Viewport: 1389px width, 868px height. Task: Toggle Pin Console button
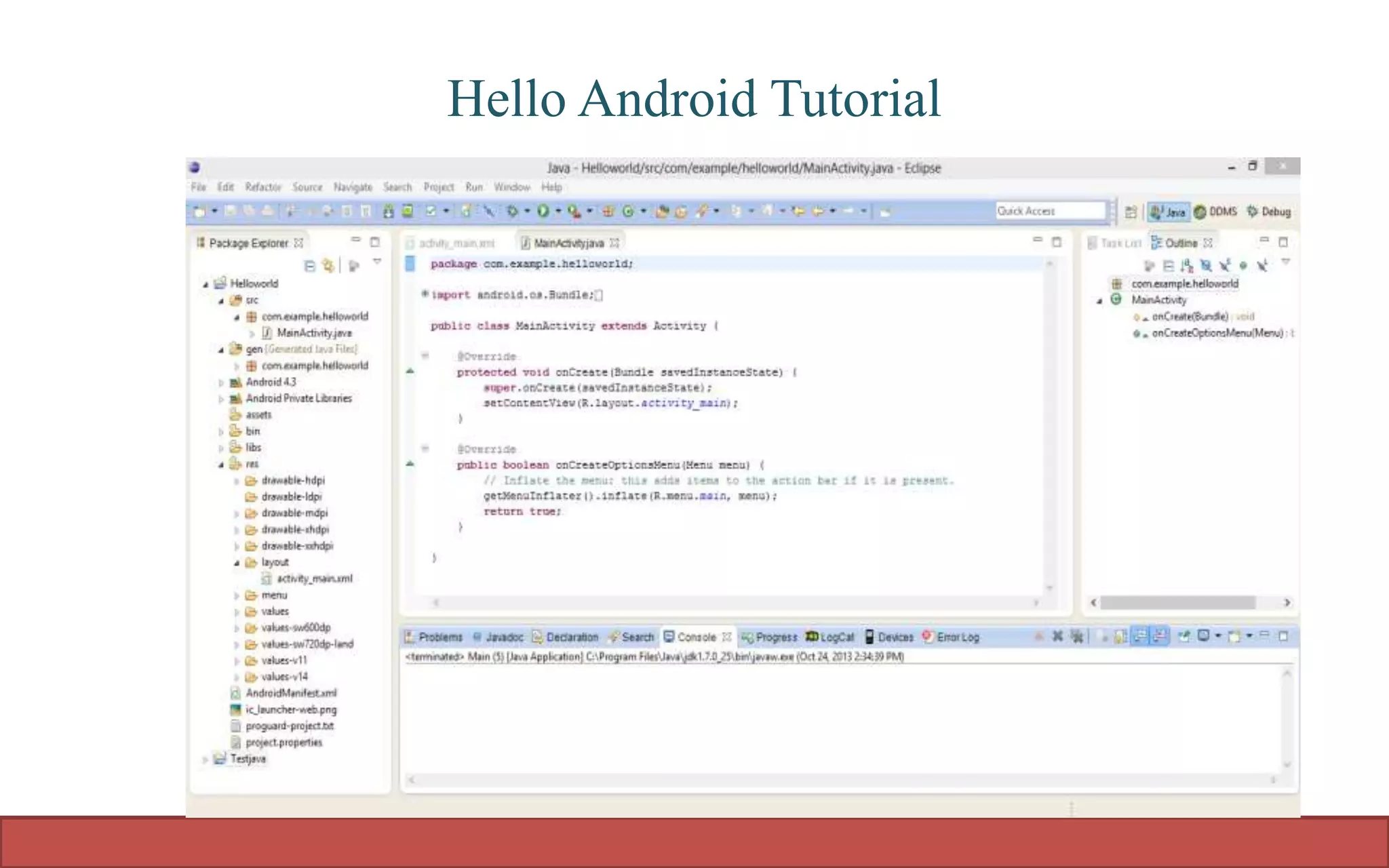1184,636
